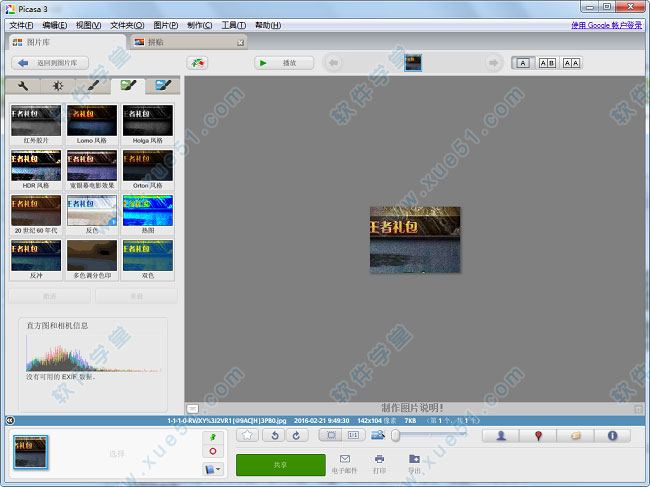Select the single image view A
Viewport: 650px width, 487px height.
coord(523,63)
